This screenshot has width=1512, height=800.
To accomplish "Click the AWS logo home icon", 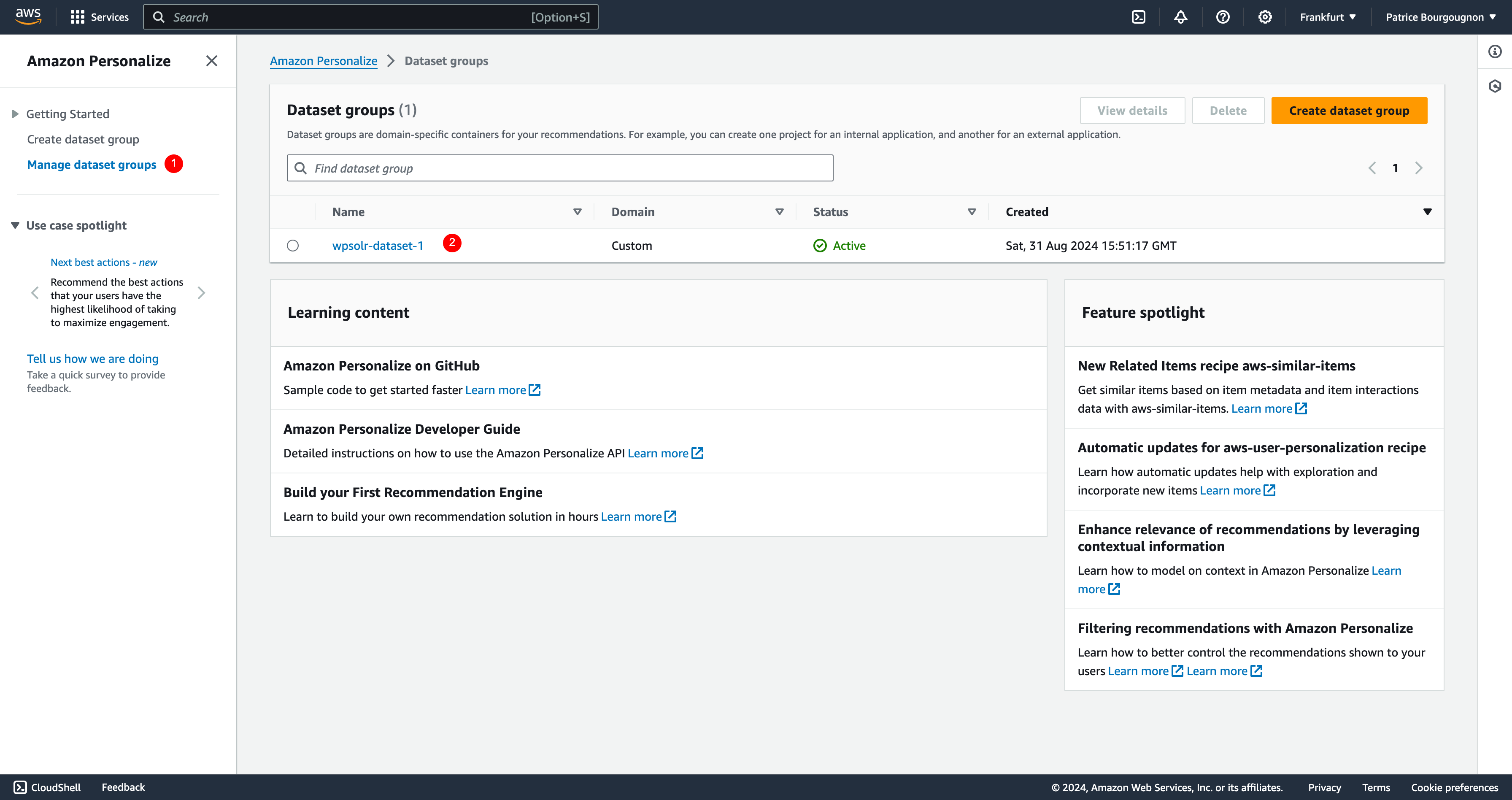I will (28, 16).
